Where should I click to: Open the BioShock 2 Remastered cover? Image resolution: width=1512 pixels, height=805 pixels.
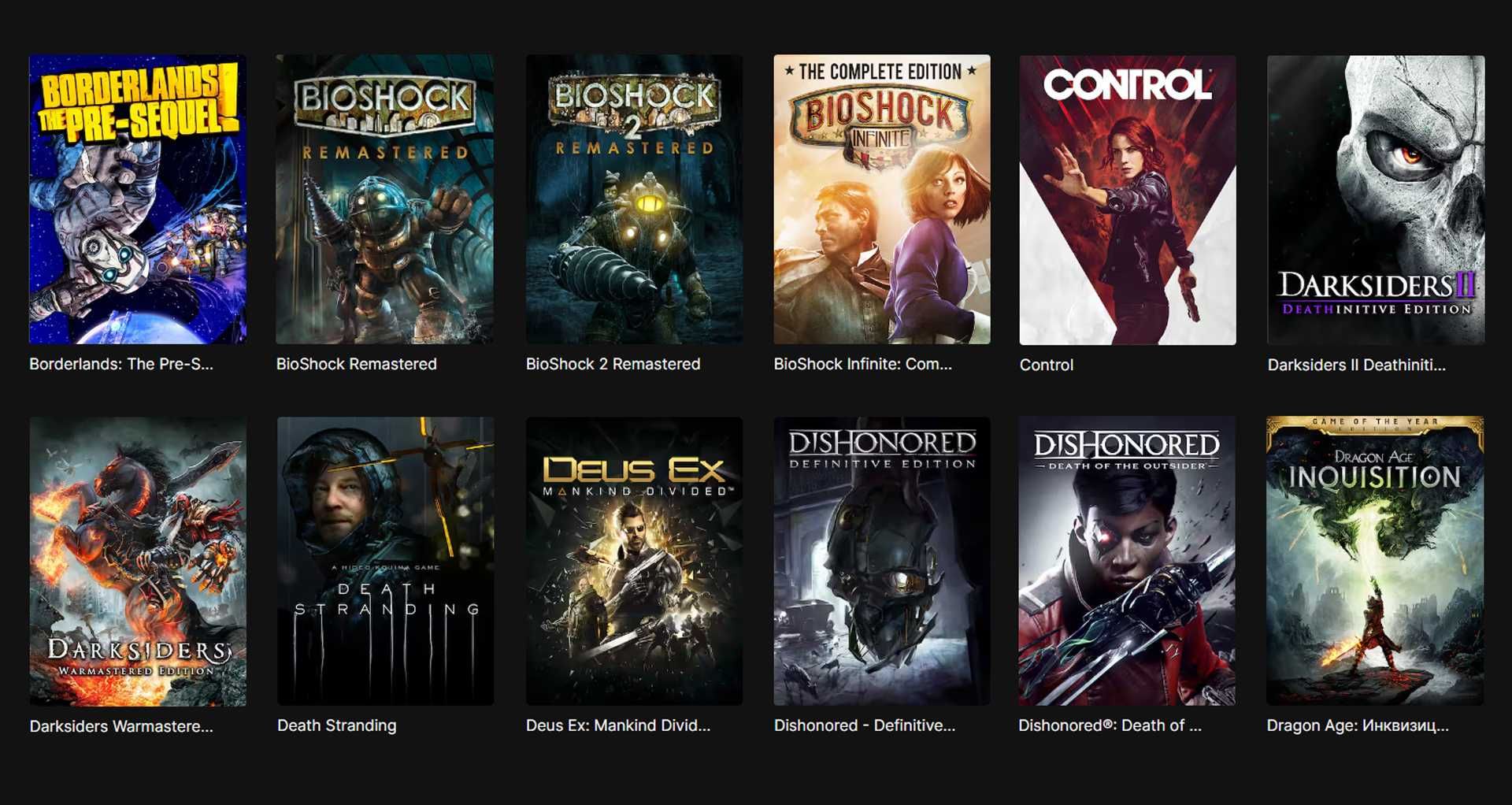pos(634,199)
